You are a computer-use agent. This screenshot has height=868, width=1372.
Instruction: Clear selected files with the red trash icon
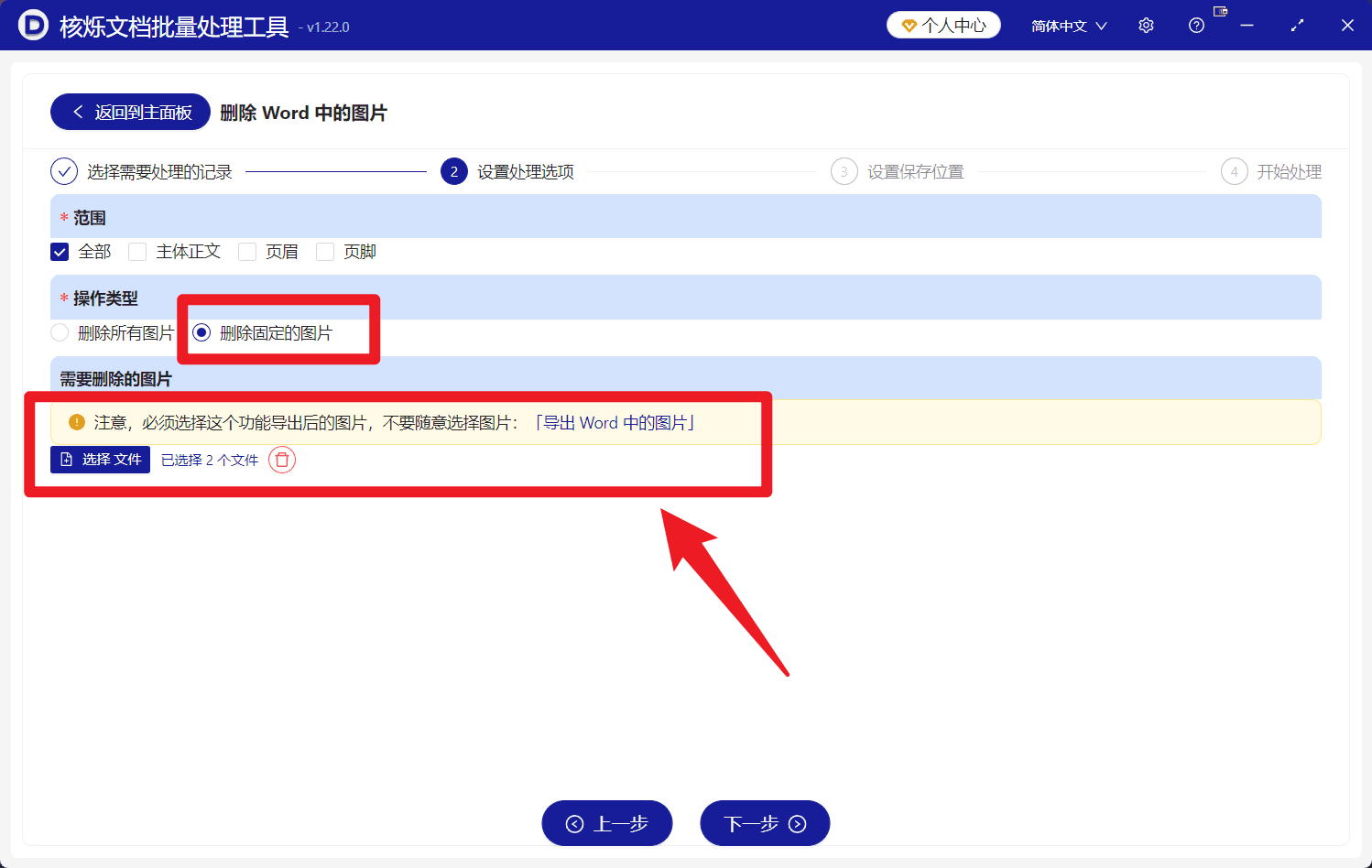coord(281,460)
